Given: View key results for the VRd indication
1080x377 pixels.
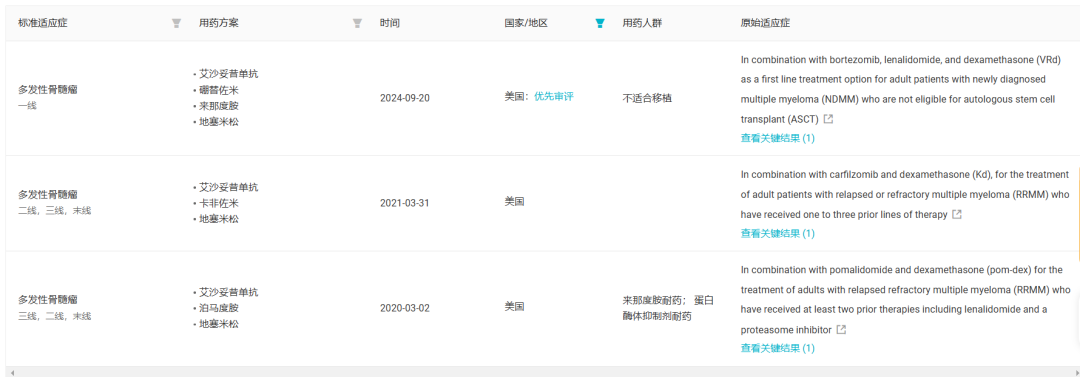Looking at the screenshot, I should [x=777, y=138].
